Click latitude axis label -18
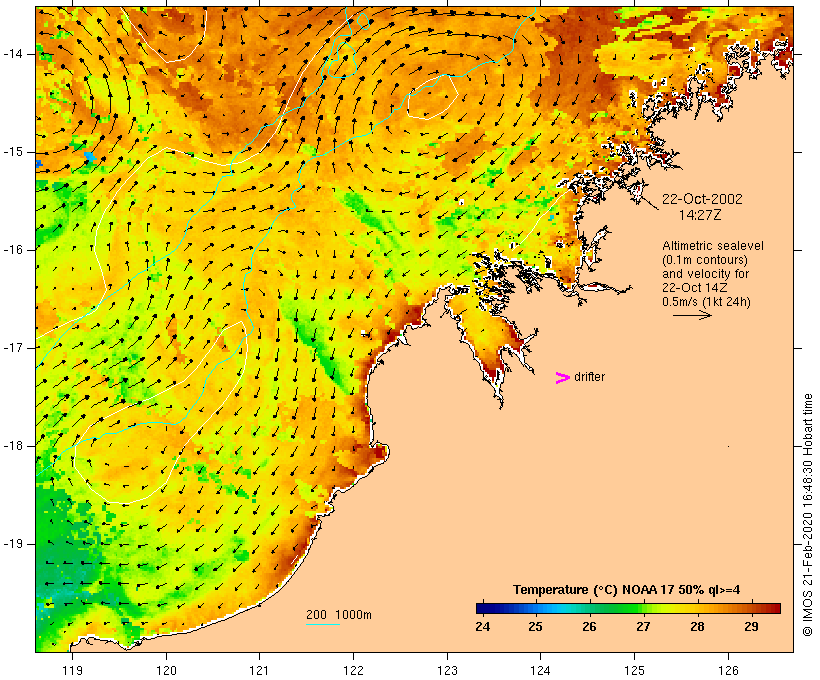 pos(13,446)
